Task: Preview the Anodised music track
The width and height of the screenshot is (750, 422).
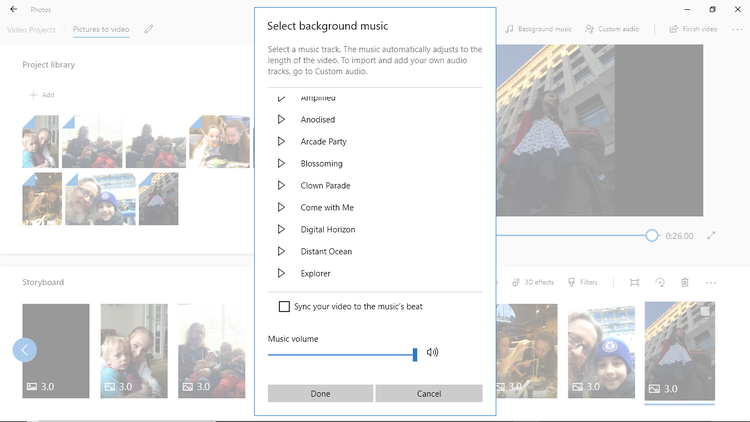Action: pyautogui.click(x=281, y=120)
